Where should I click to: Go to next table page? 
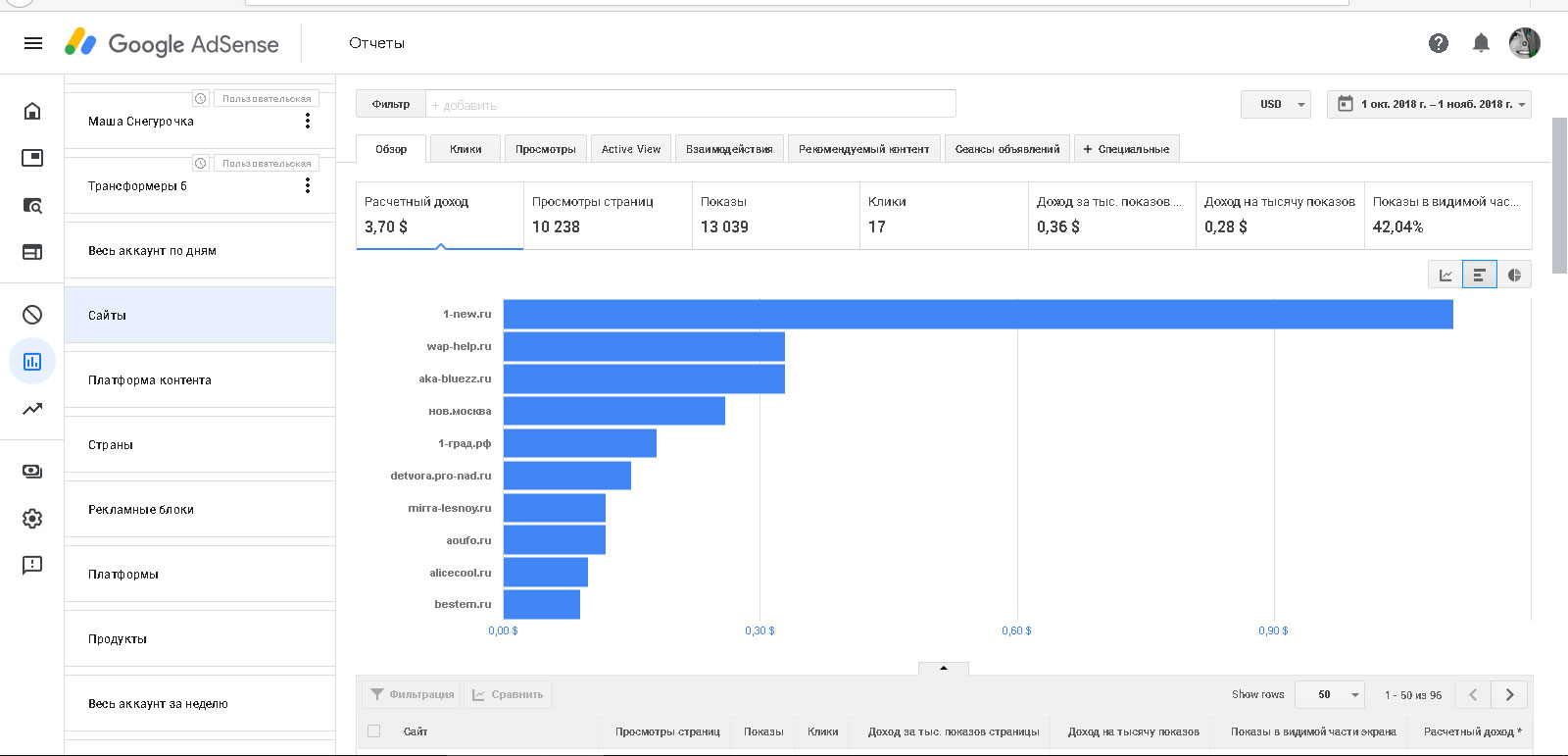(1510, 694)
